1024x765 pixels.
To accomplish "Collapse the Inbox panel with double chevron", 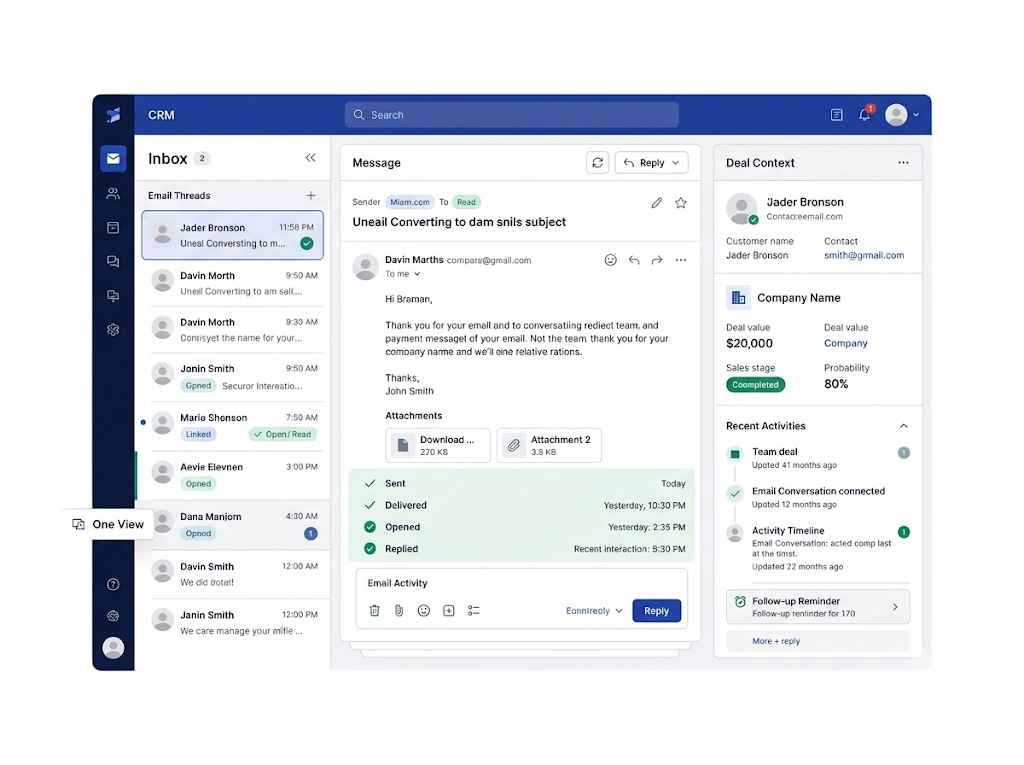I will (x=310, y=158).
